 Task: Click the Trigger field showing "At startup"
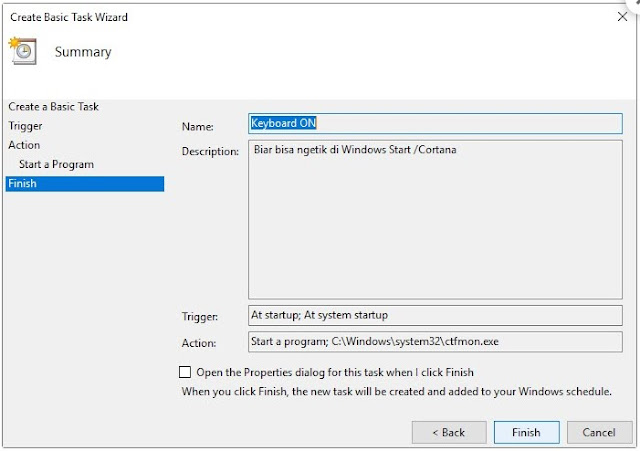pyautogui.click(x=435, y=315)
